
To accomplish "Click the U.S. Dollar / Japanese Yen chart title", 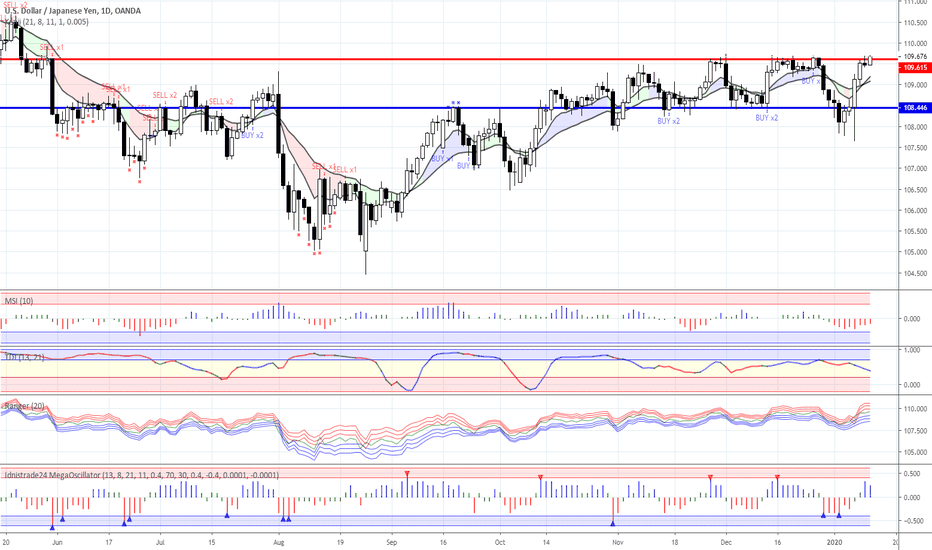I will pyautogui.click(x=60, y=11).
